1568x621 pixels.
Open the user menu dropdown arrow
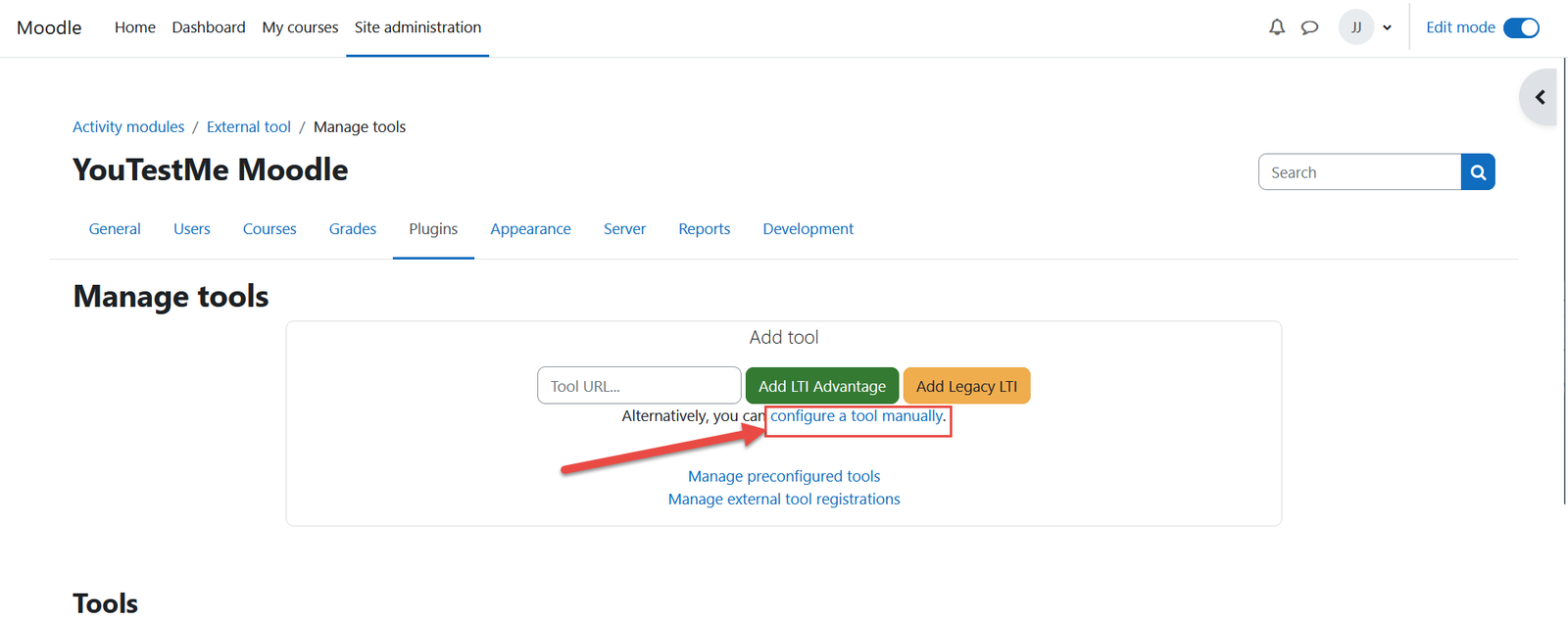point(1387,27)
